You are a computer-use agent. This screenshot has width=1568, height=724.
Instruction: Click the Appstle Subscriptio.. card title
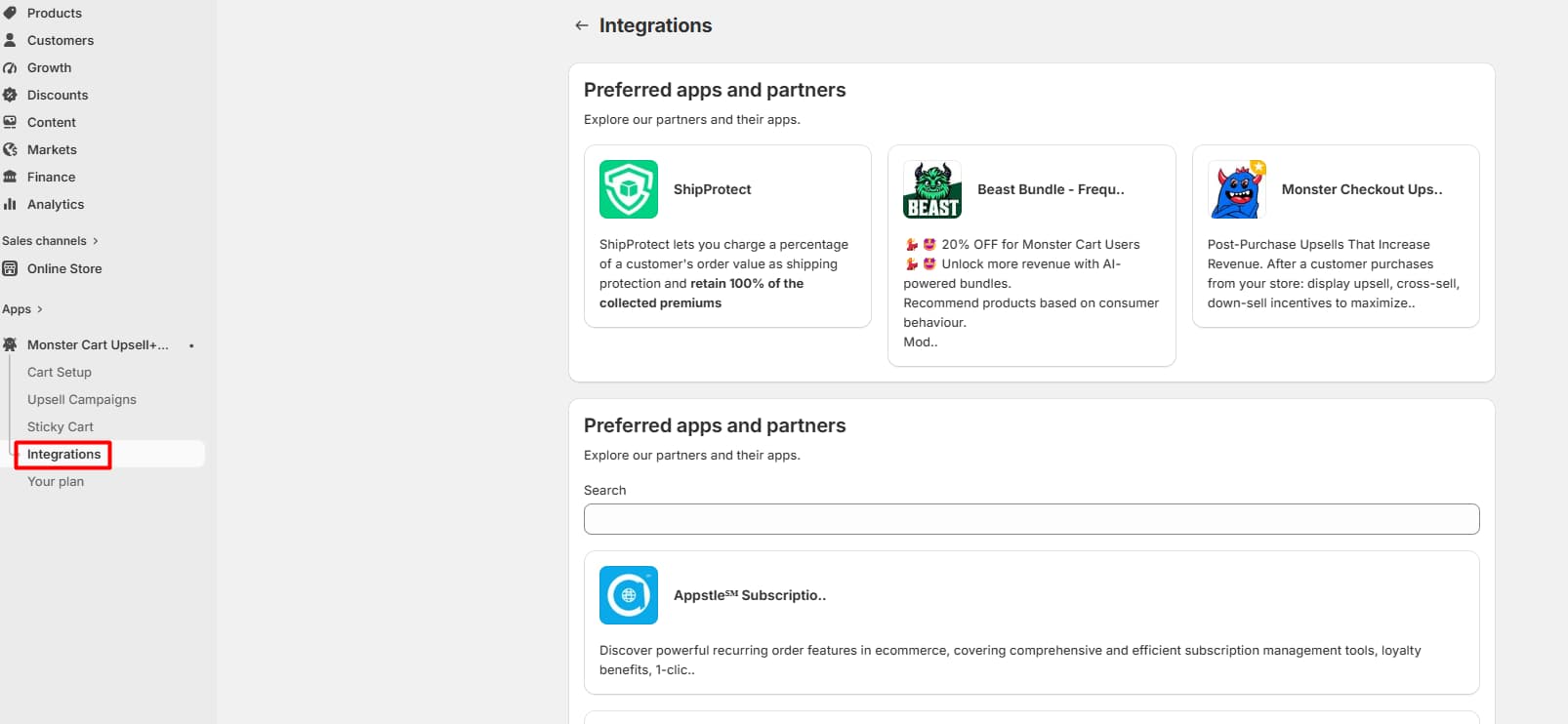[750, 595]
